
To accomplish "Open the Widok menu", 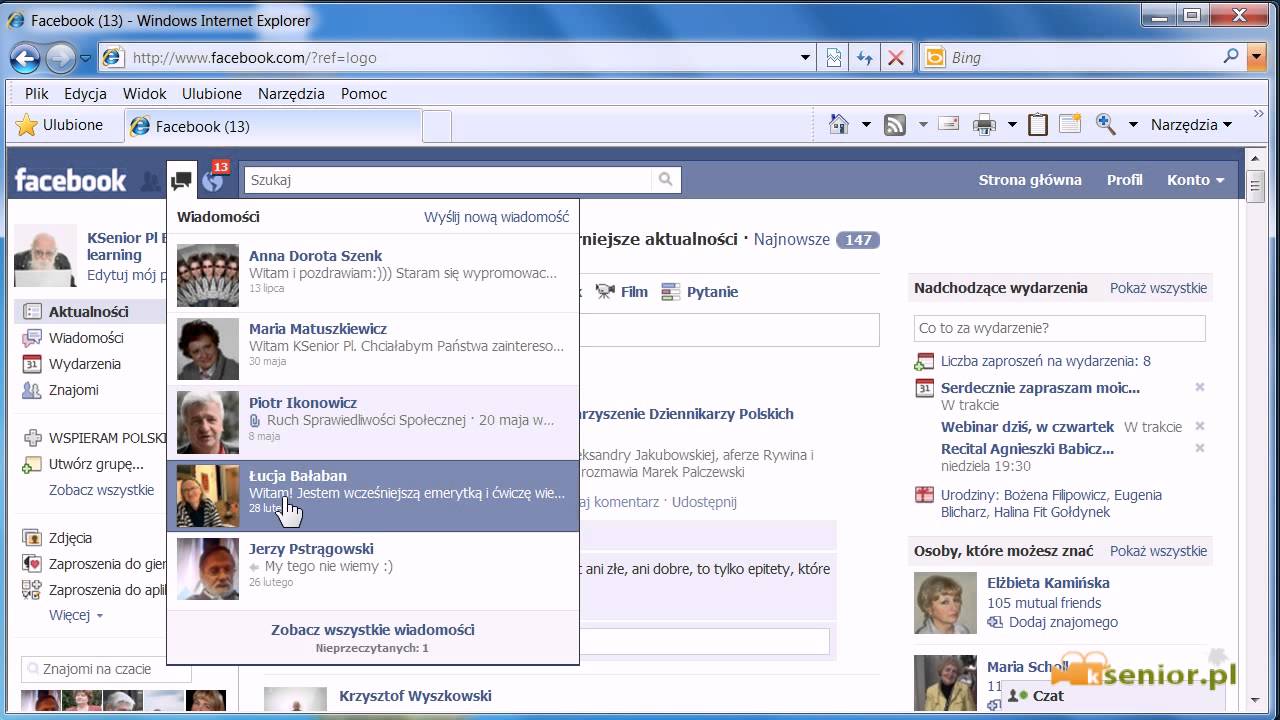I will click(x=145, y=93).
